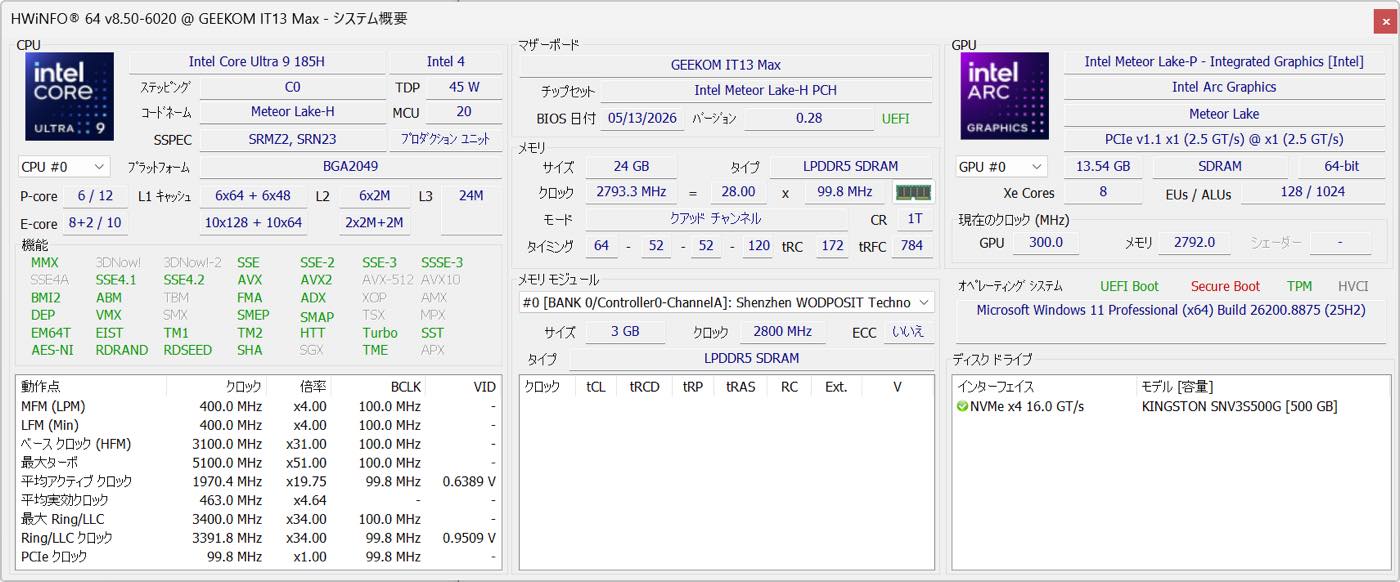Click the green memory module icon
This screenshot has width=1400, height=582.
pos(912,192)
